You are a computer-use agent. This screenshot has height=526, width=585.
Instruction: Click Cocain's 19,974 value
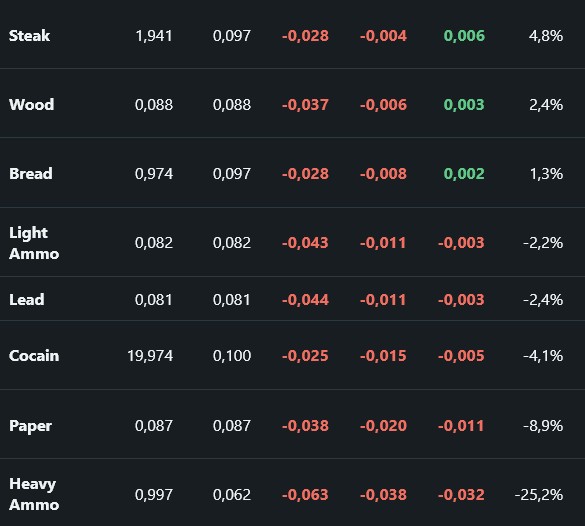pyautogui.click(x=150, y=356)
